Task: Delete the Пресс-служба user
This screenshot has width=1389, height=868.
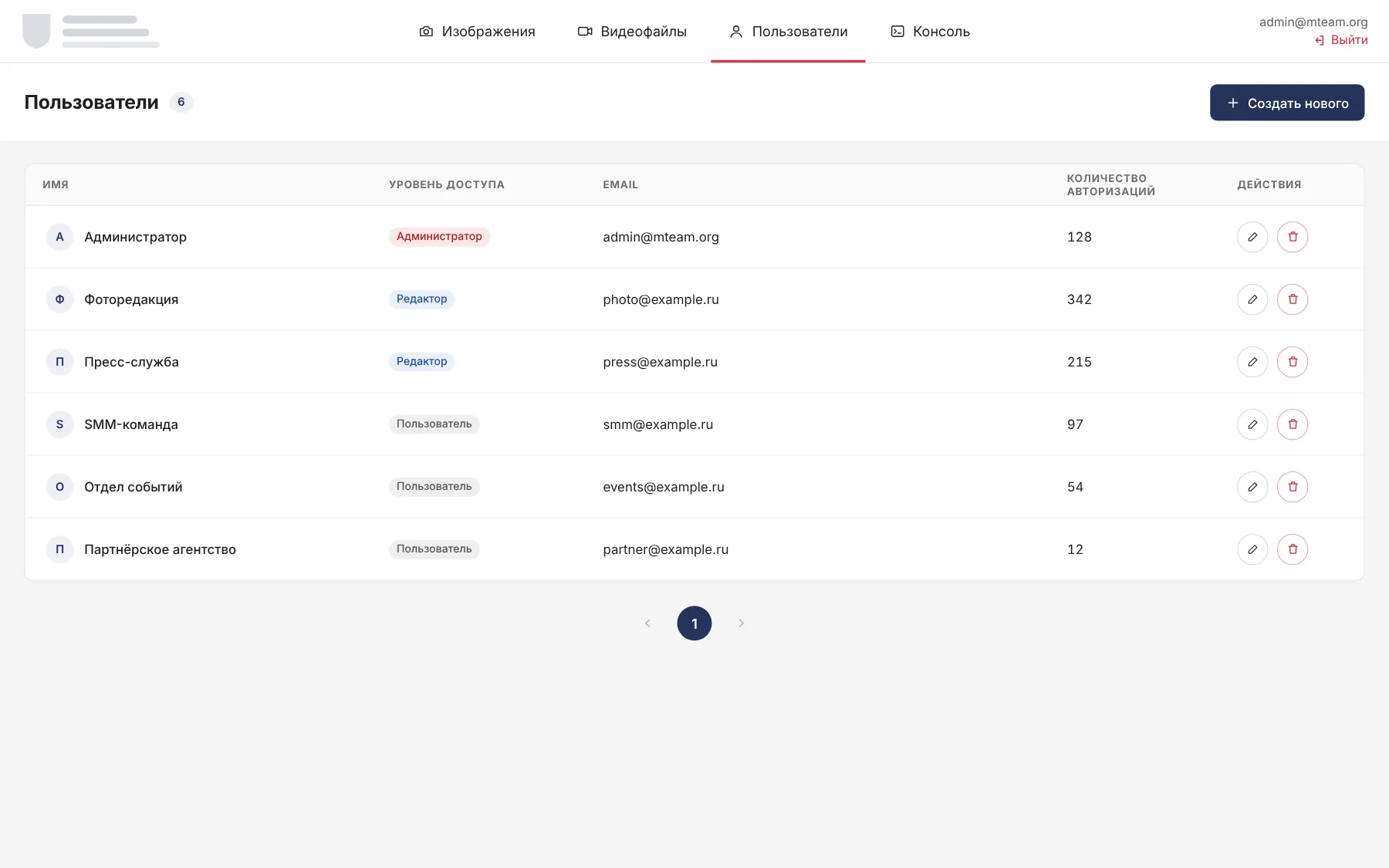Action: click(1293, 362)
